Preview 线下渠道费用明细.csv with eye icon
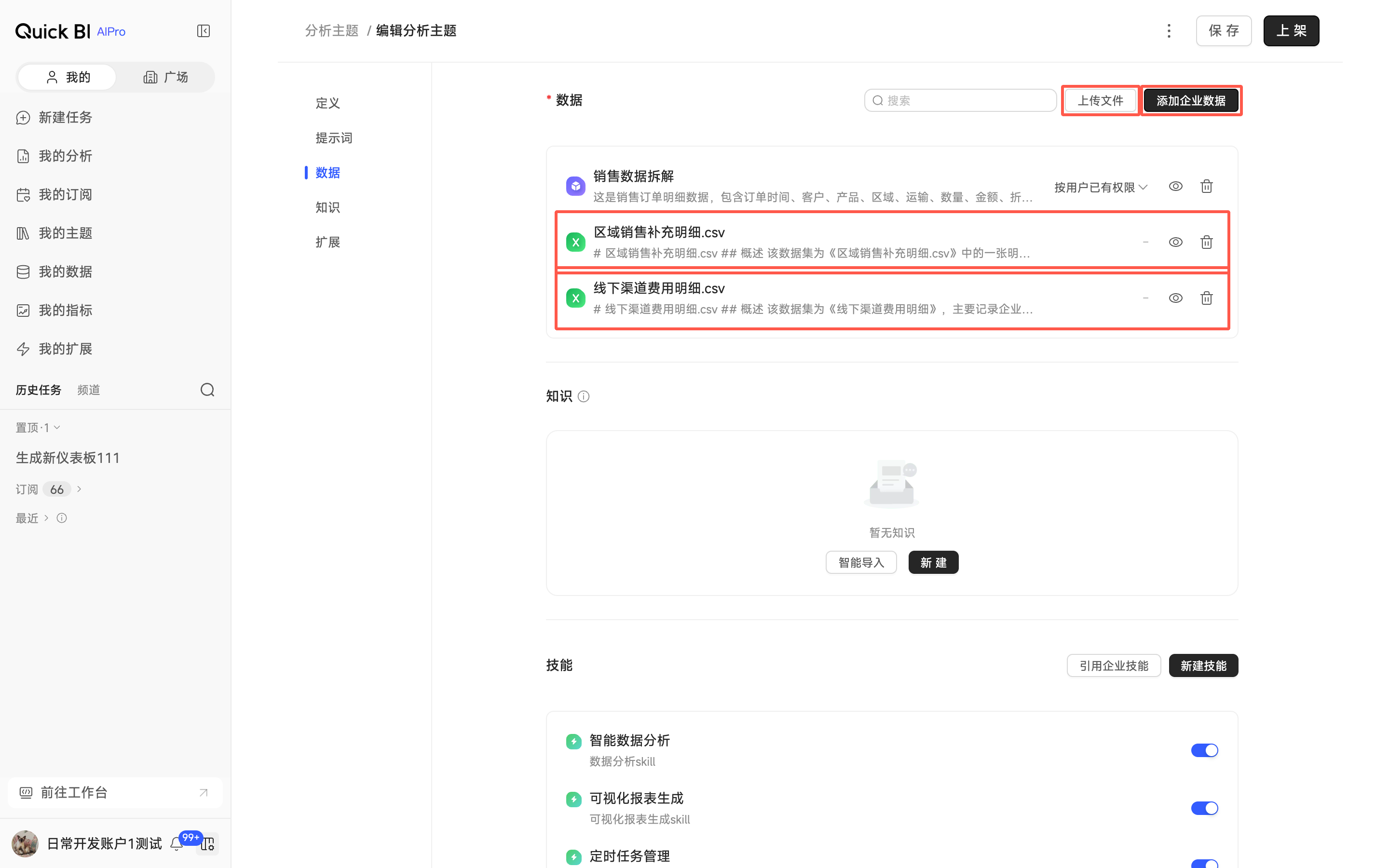 click(1175, 298)
